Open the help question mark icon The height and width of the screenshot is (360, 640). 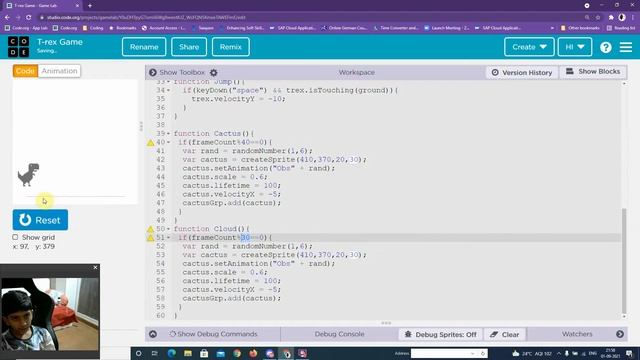[606, 47]
